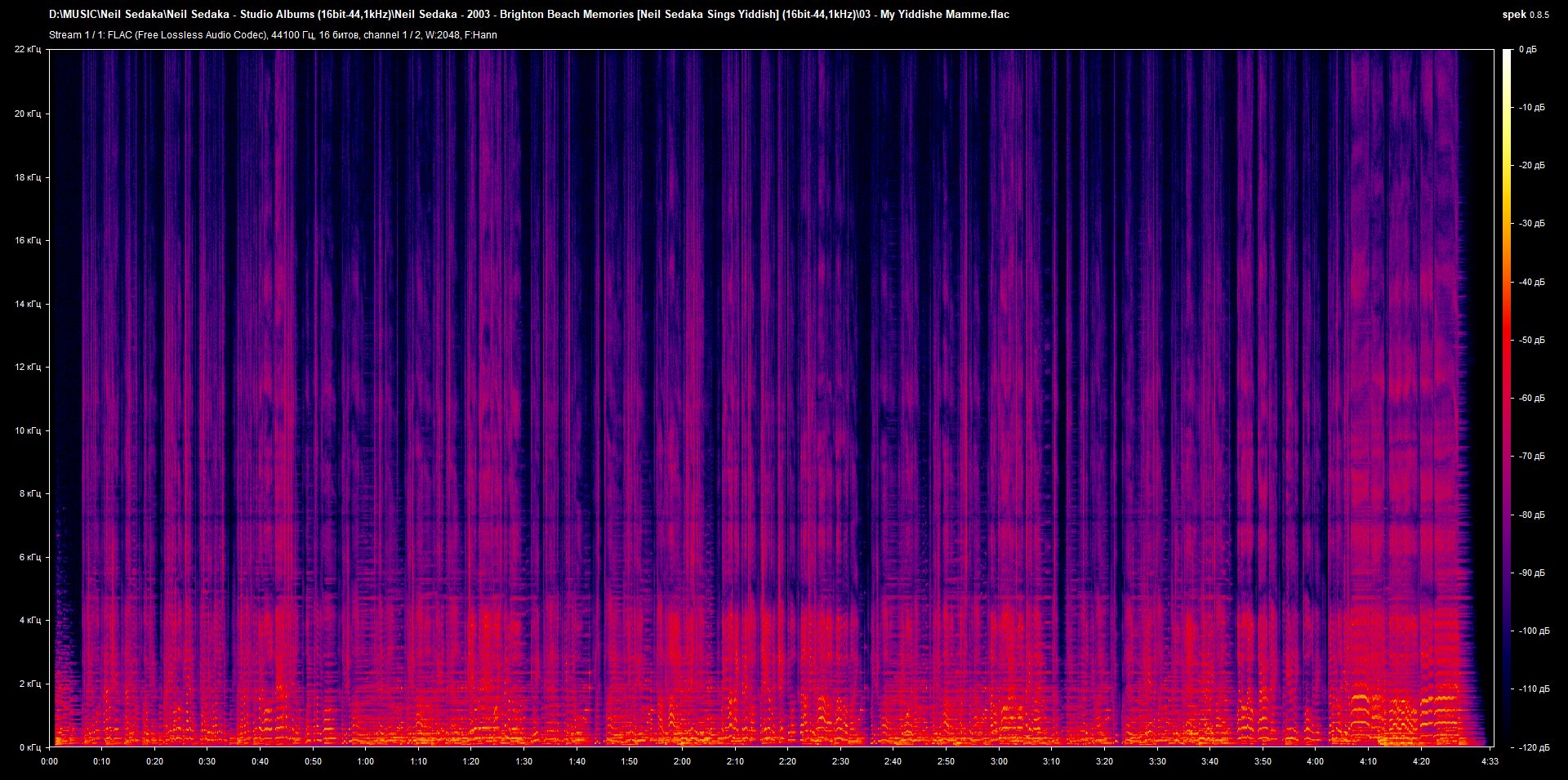Click the '-70 дБ' level label
This screenshot has height=780, width=1568.
coord(1531,457)
